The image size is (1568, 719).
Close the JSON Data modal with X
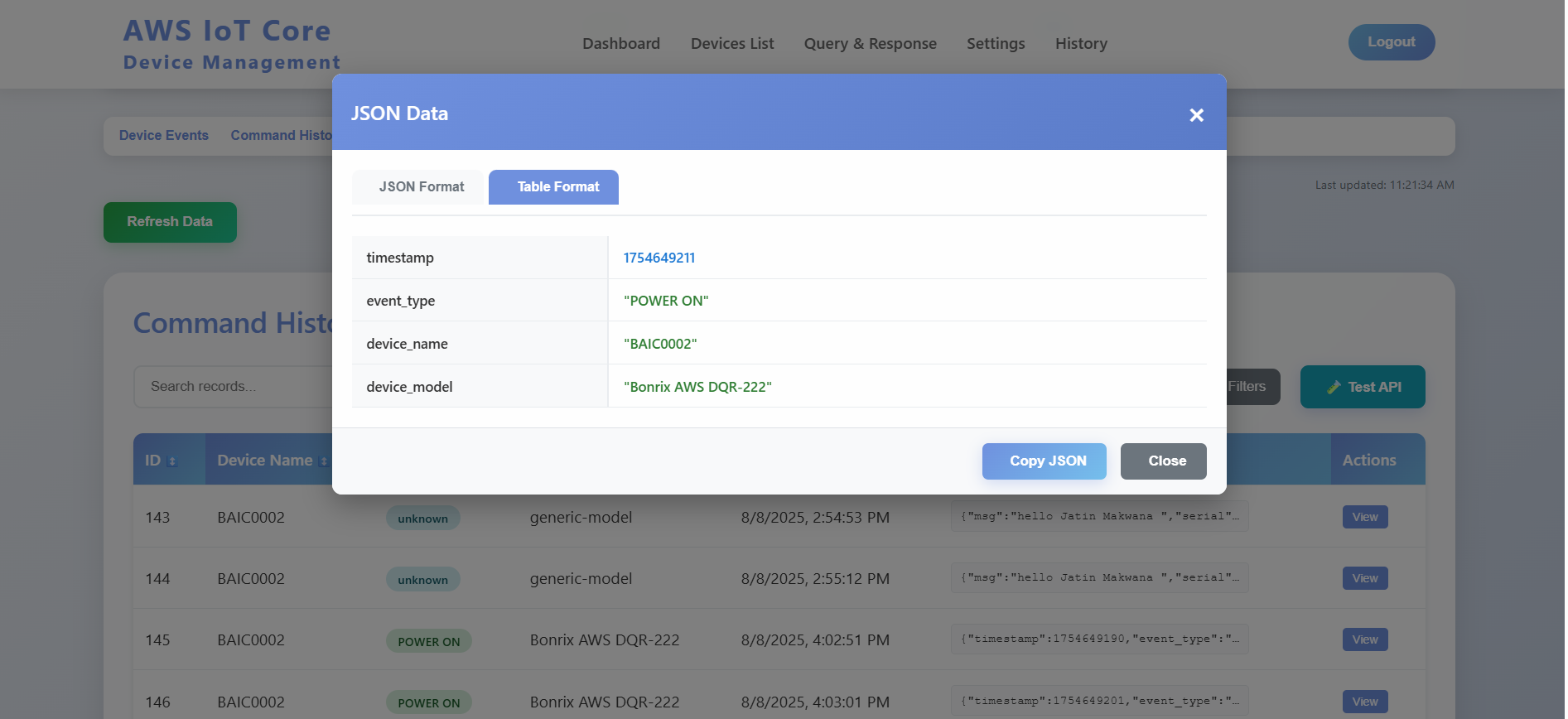1196,115
